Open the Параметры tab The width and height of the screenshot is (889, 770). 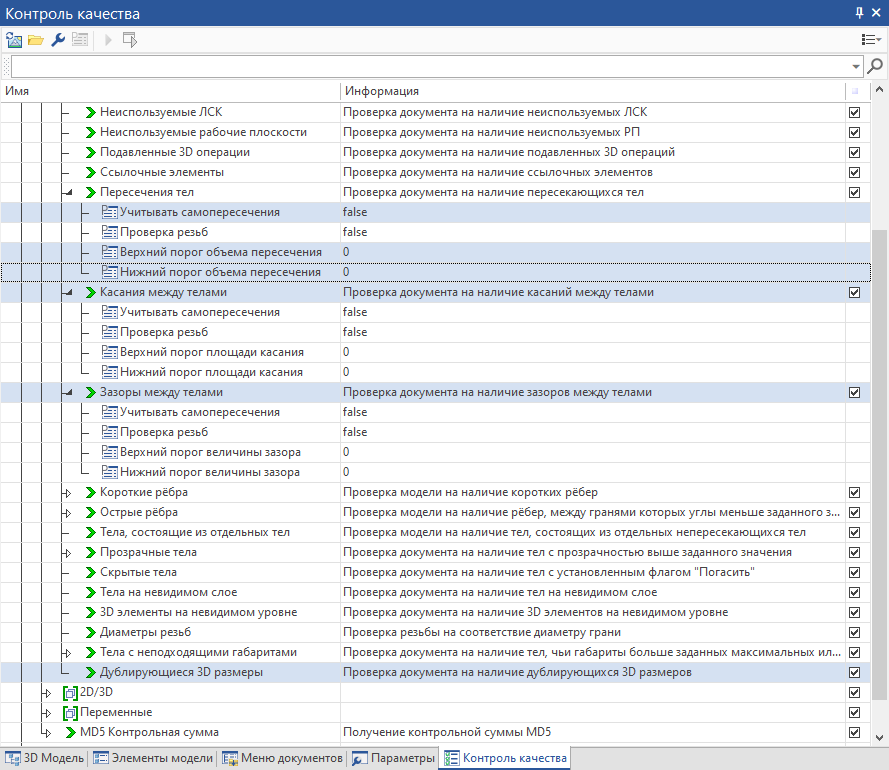click(393, 758)
